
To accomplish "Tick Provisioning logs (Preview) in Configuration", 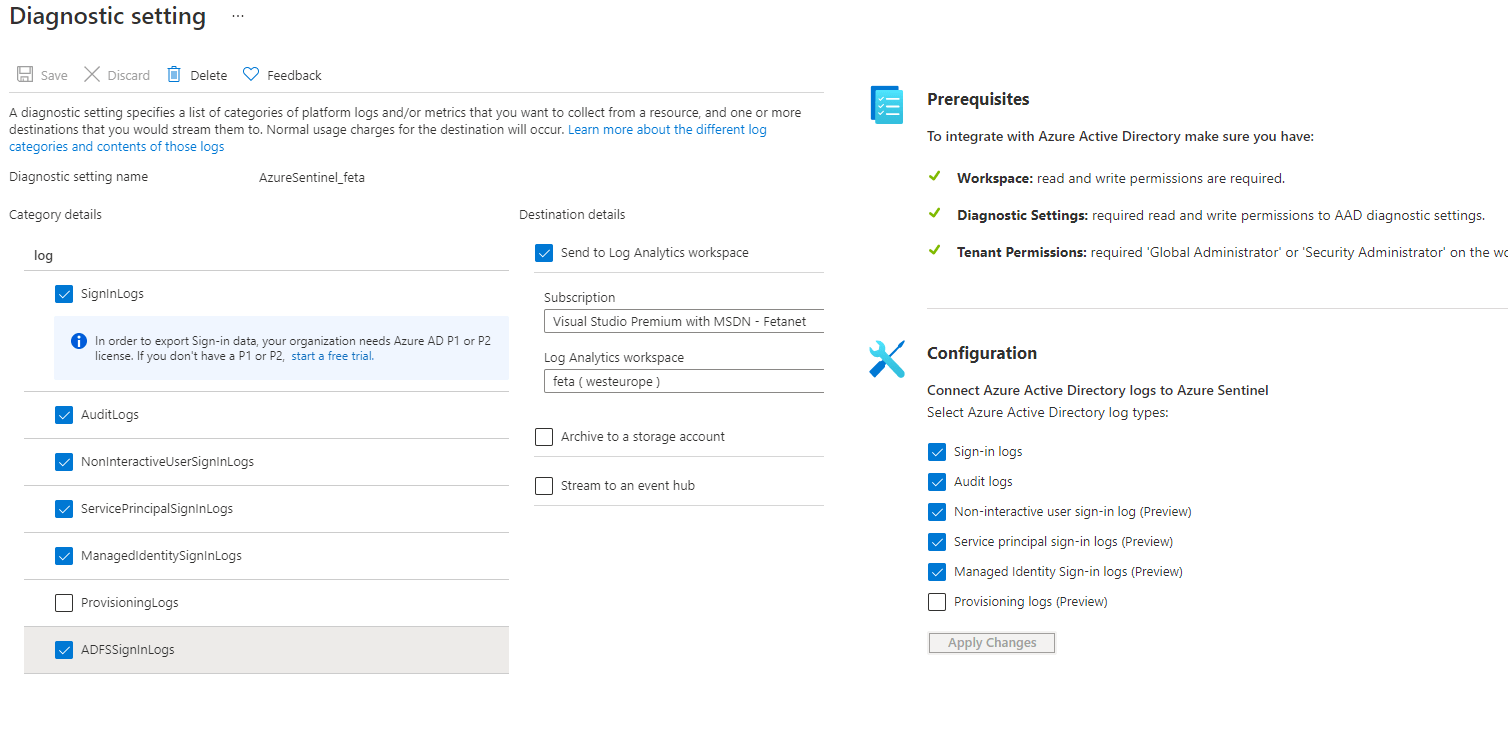I will coord(937,602).
